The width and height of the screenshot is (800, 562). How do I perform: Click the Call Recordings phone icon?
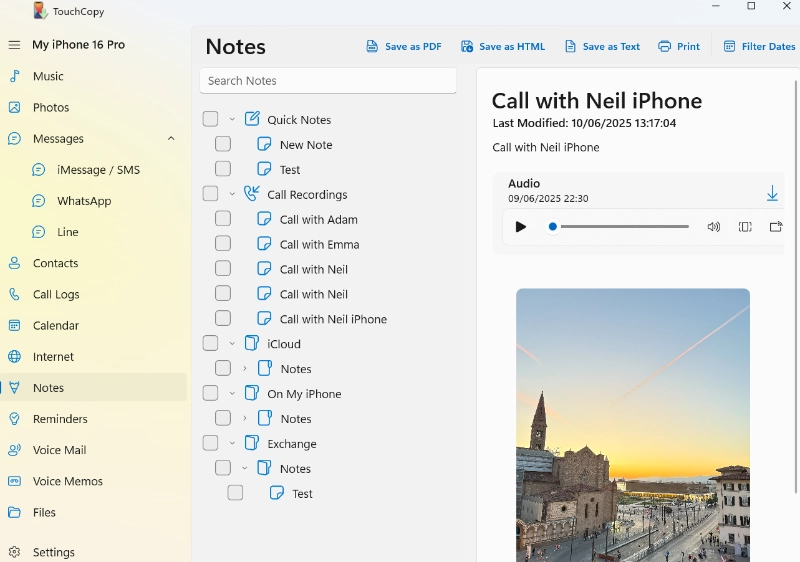tap(252, 194)
